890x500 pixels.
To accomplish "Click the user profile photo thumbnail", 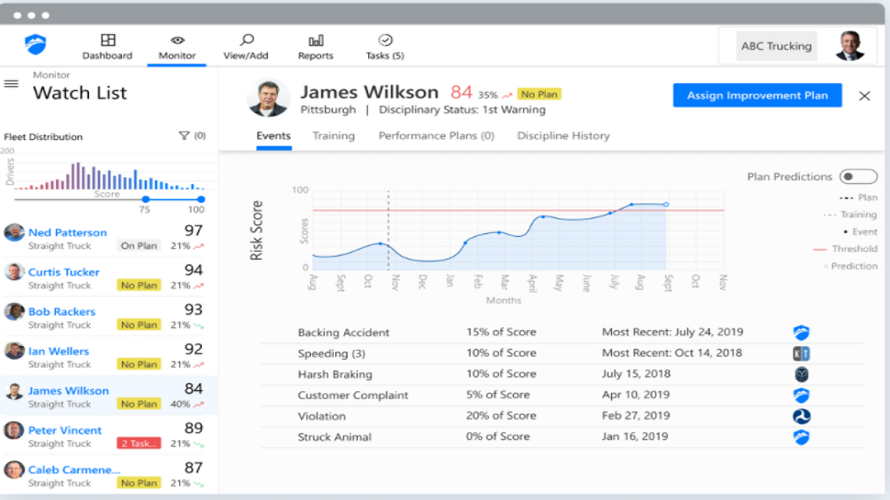I will pos(850,46).
